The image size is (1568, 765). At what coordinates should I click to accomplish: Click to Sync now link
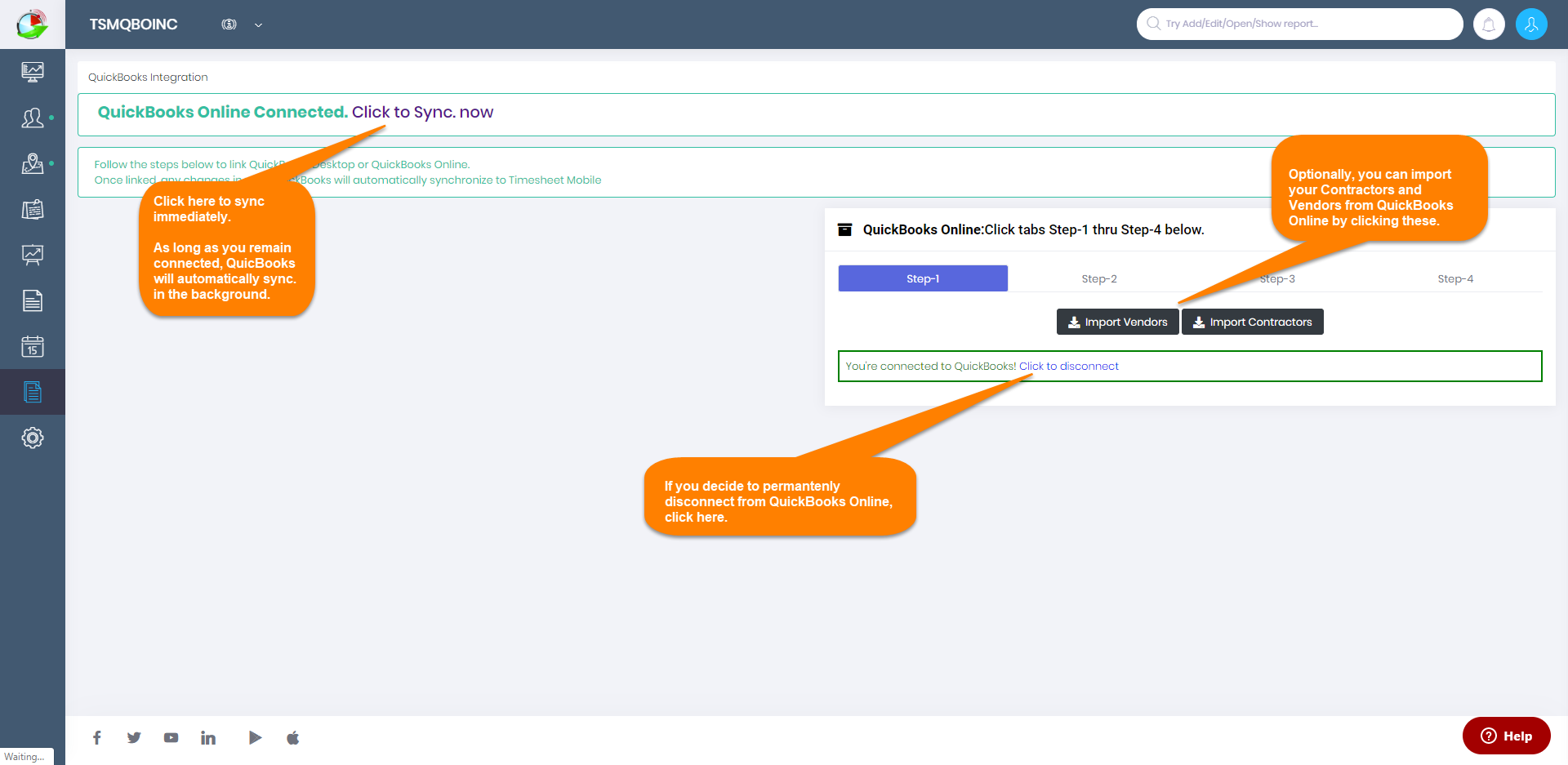tap(422, 112)
